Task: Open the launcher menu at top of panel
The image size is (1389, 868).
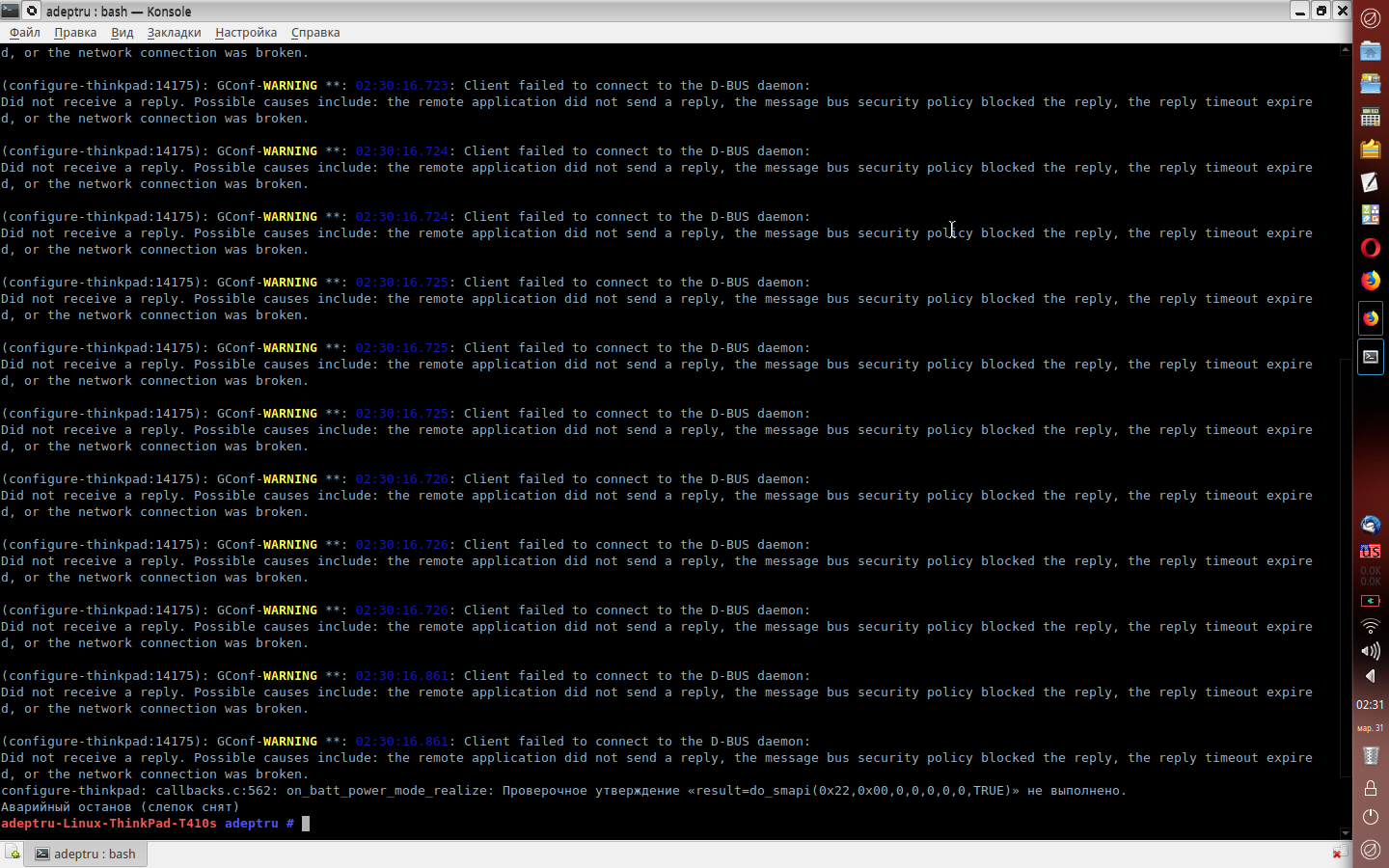Action: pos(1371,17)
